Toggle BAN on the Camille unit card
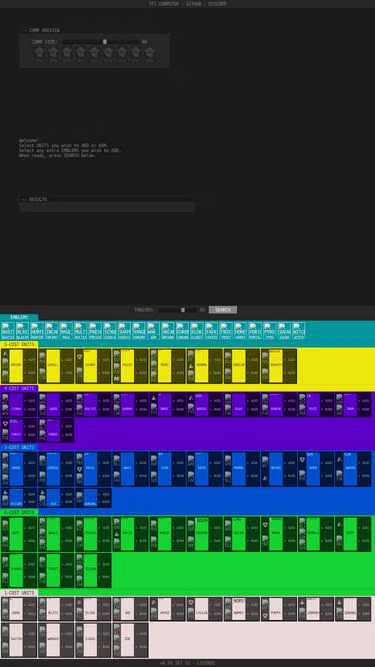Image resolution: width=375 pixels, height=667 pixels. click(x=67, y=373)
